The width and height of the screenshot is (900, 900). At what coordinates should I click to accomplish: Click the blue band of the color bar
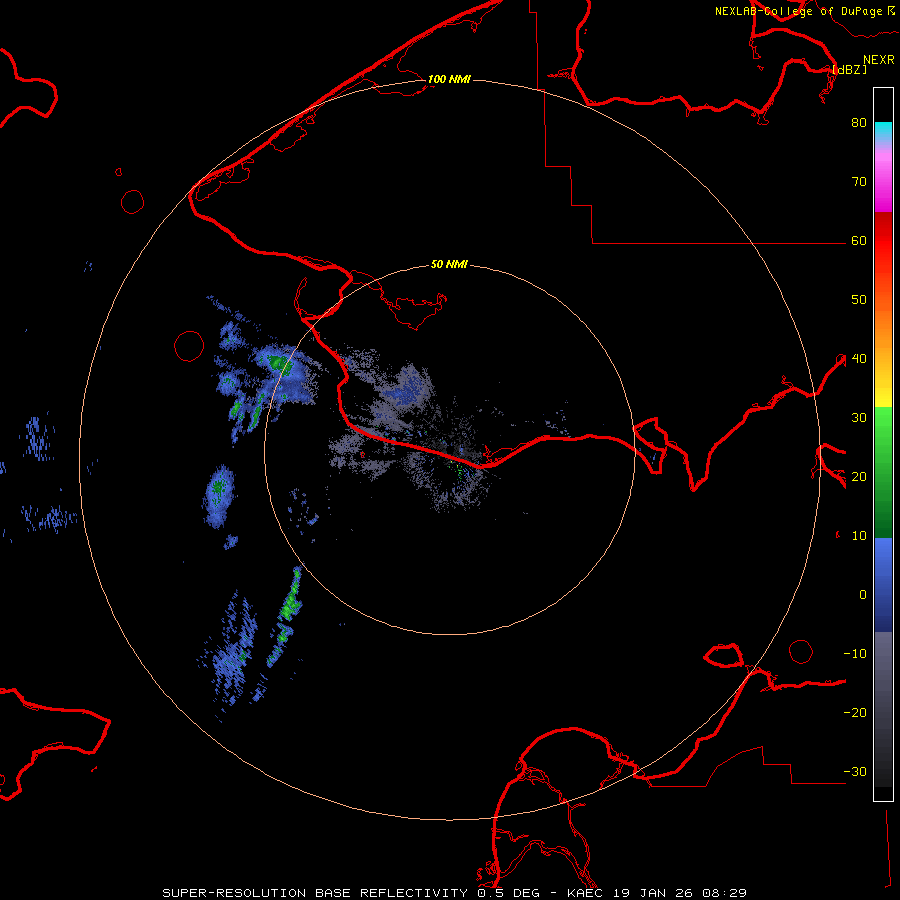pos(883,584)
